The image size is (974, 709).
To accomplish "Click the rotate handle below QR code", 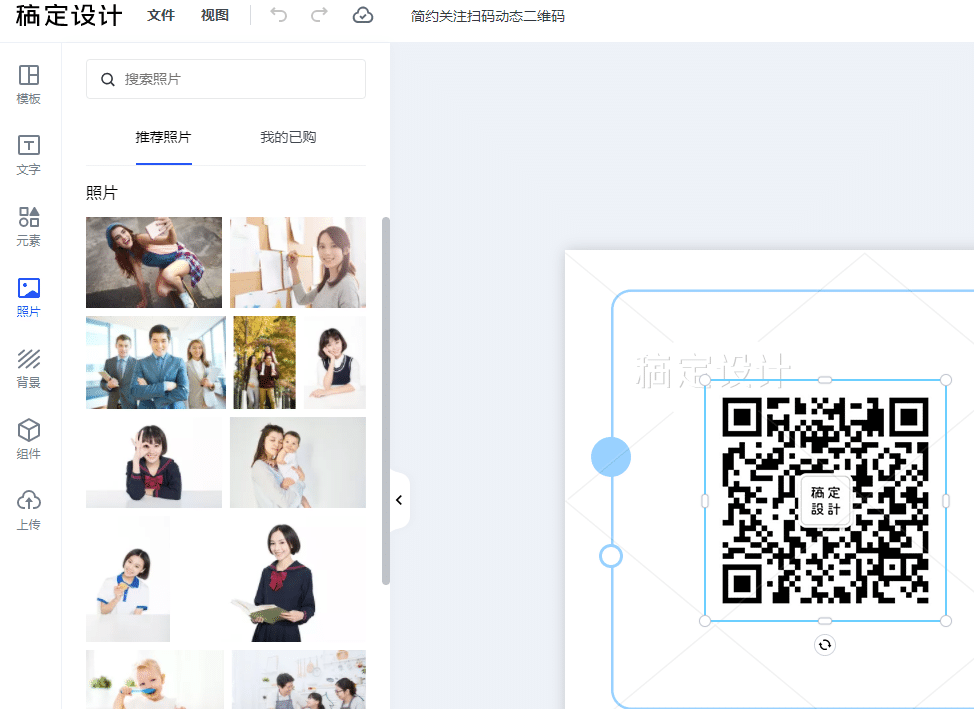I will click(824, 645).
